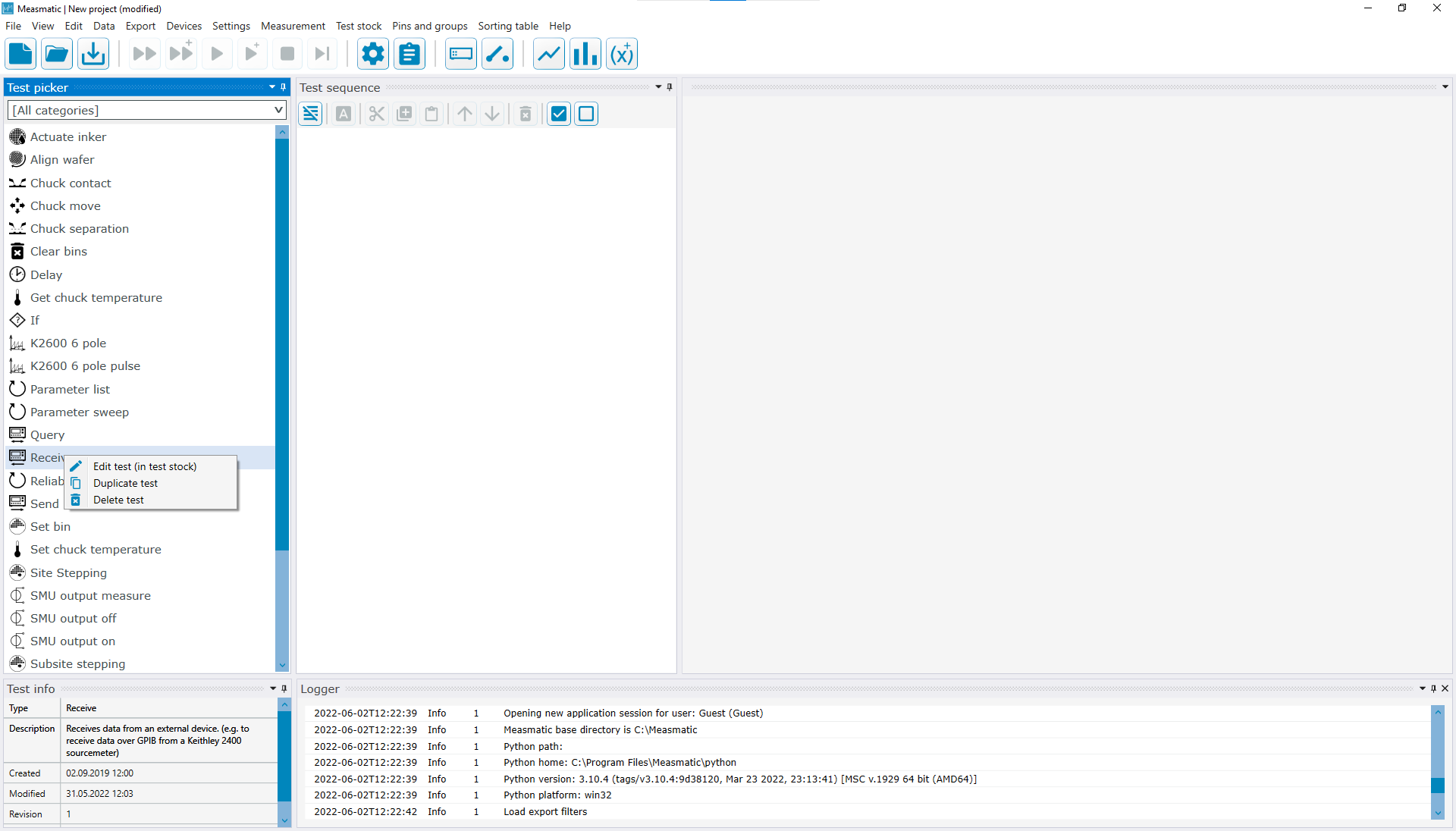1456x831 pixels.
Task: Select Set chuck temperature test
Action: point(140,549)
